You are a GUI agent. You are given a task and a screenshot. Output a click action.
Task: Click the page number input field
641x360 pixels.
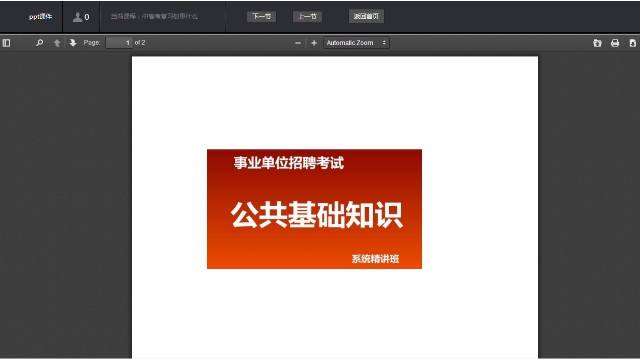tap(119, 42)
